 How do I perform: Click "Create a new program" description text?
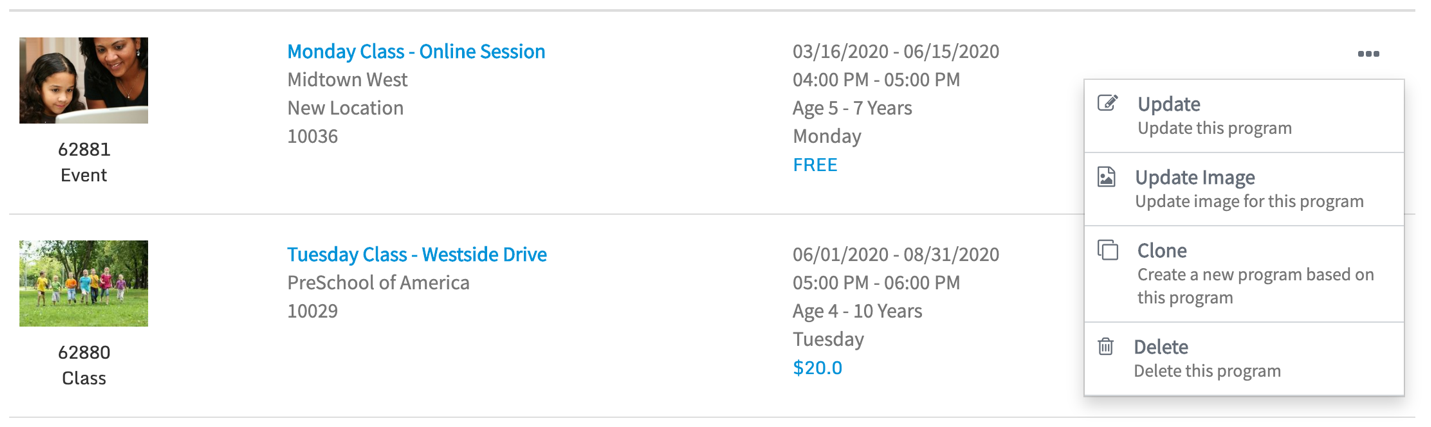tap(1255, 275)
